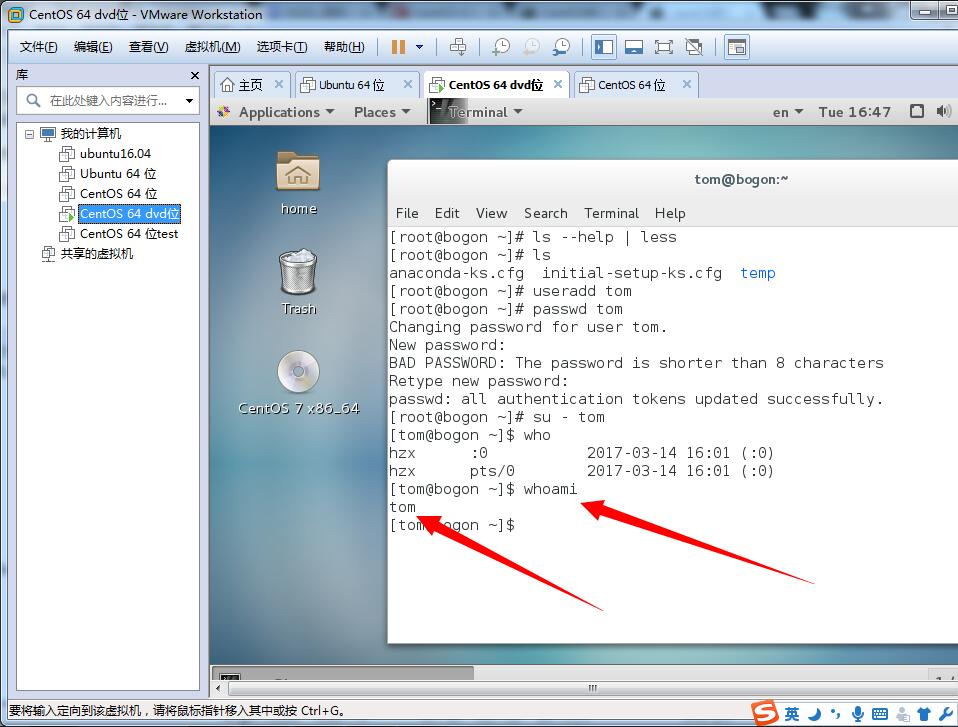Image resolution: width=958 pixels, height=727 pixels.
Task: Open the terminal Terminal menu
Action: coord(611,213)
